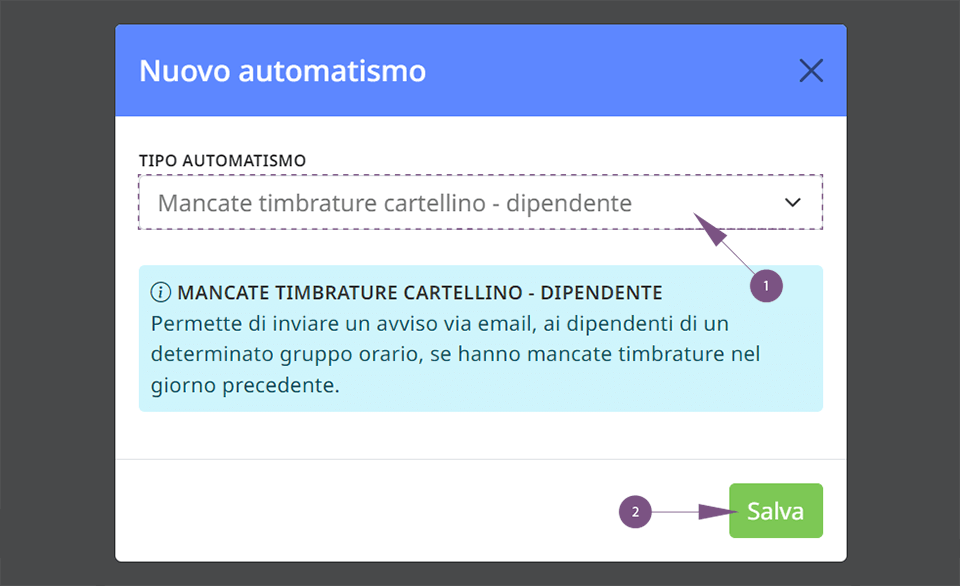Close the Nuovo automatismo dialog
This screenshot has height=586, width=960.
click(811, 70)
